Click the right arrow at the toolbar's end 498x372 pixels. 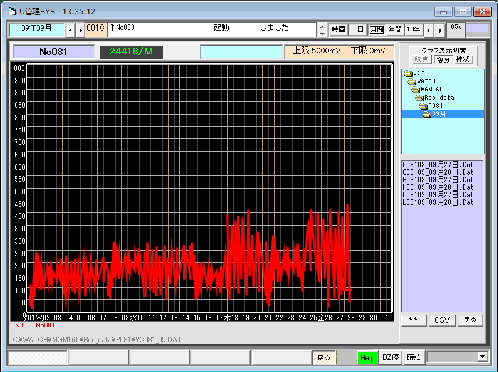point(440,30)
